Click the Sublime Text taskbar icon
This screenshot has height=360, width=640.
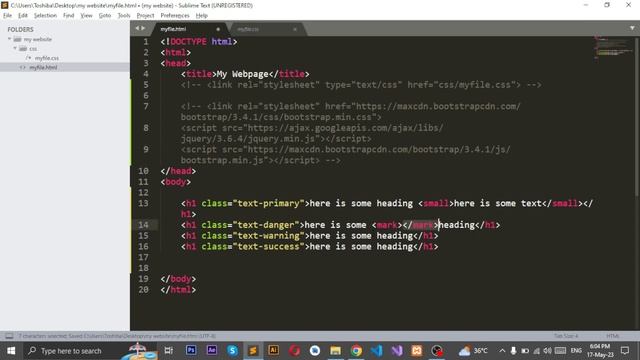point(253,351)
